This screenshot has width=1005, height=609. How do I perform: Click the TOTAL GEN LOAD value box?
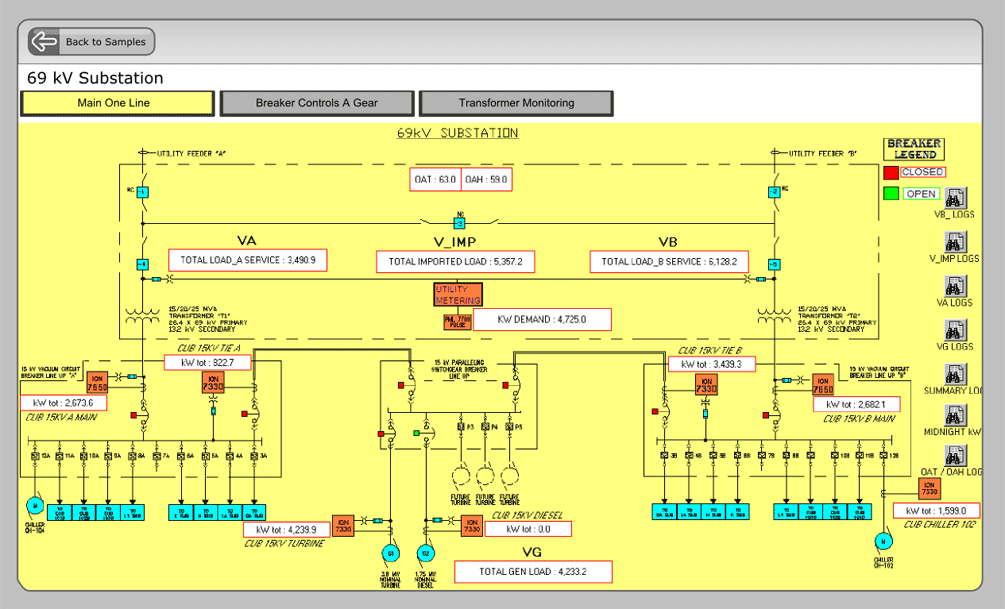[533, 572]
